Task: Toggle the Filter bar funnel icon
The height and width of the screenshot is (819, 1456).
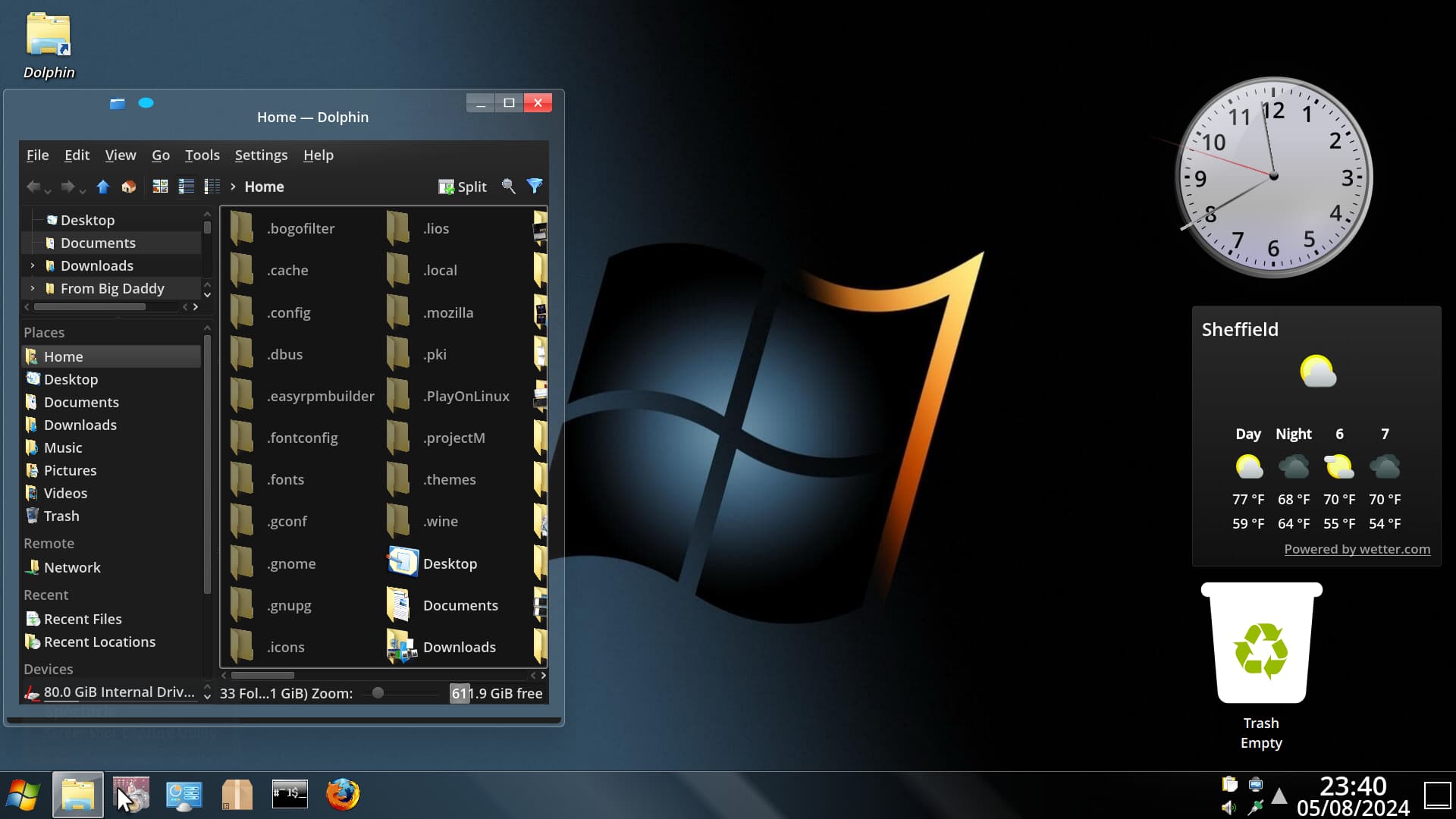Action: [x=535, y=187]
